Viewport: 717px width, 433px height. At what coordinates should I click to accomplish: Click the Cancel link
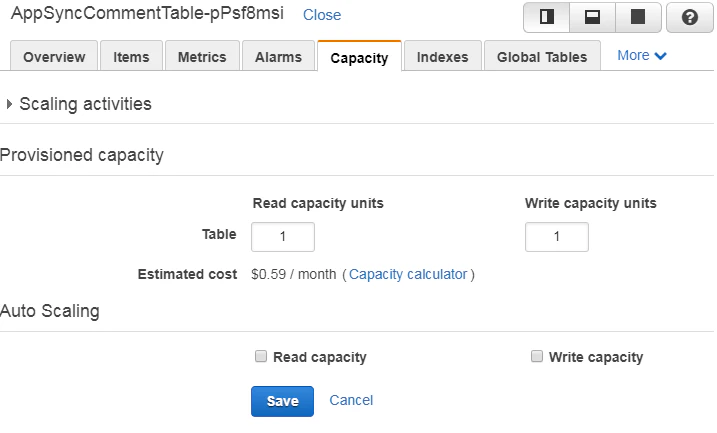[x=351, y=400]
